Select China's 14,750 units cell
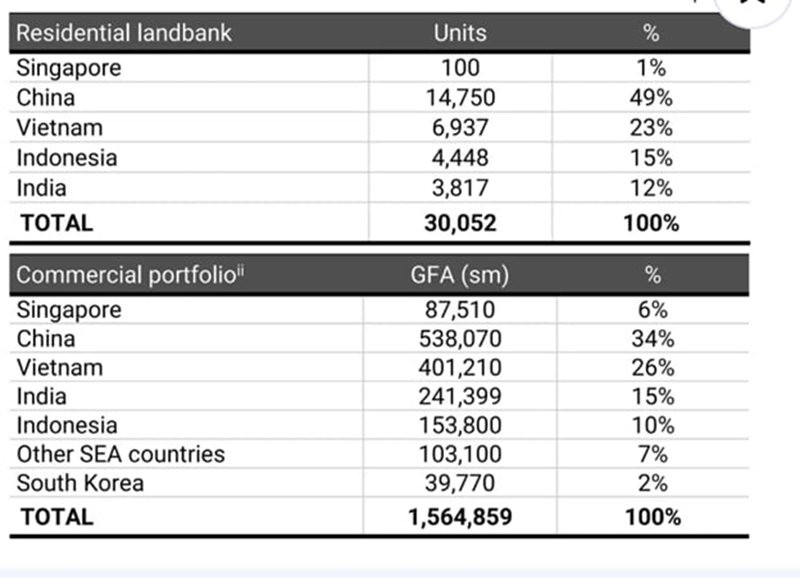The image size is (800, 578). coord(461,98)
